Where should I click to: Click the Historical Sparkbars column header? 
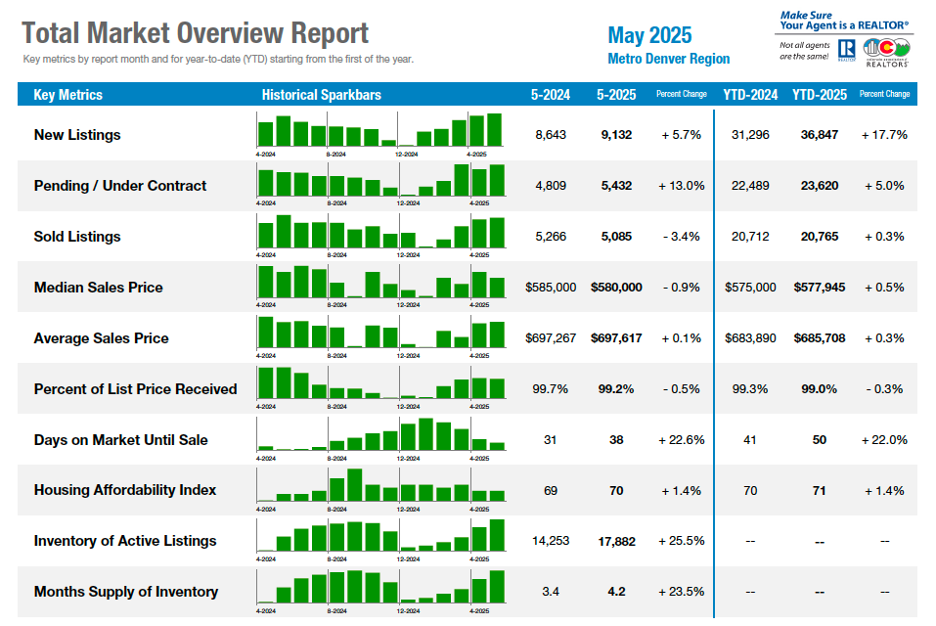[321, 95]
